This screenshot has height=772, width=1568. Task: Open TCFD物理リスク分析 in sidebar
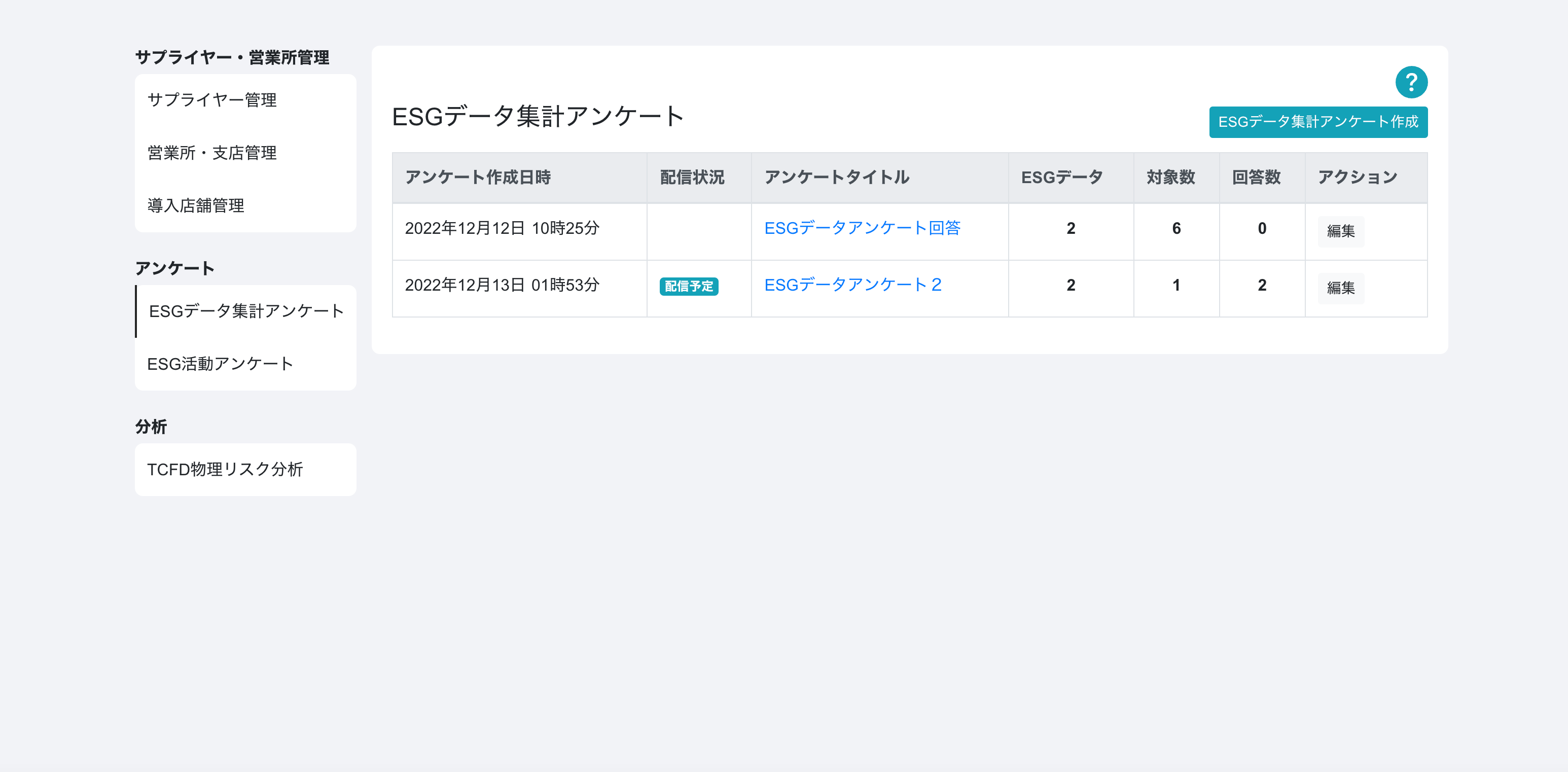click(225, 469)
